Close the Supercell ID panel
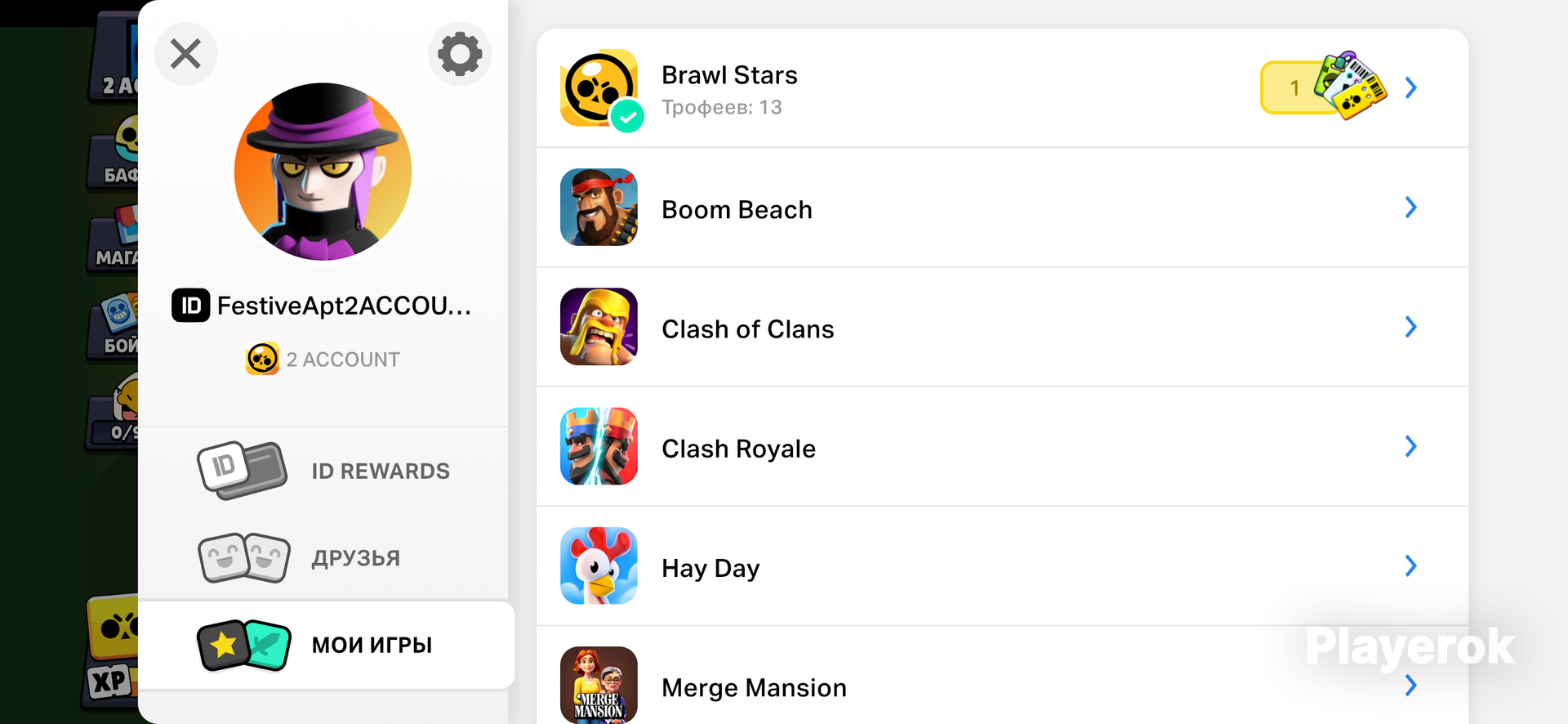Viewport: 1568px width, 724px height. tap(185, 54)
